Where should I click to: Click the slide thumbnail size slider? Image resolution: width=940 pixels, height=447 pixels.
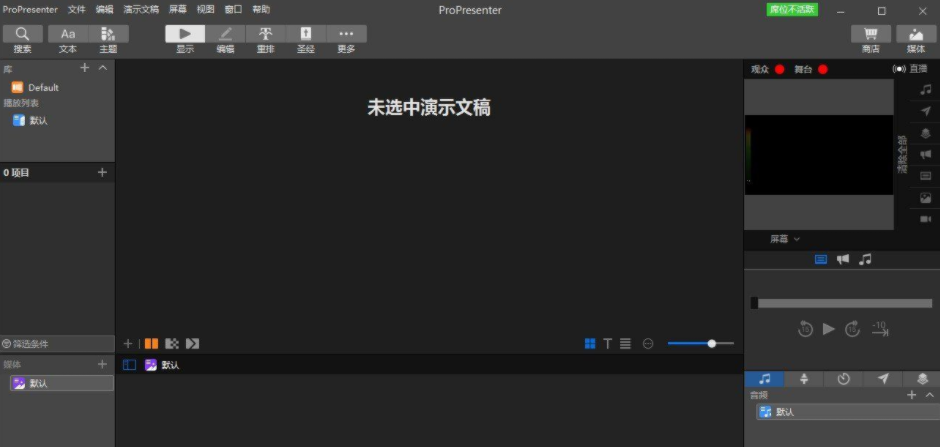[x=701, y=343]
